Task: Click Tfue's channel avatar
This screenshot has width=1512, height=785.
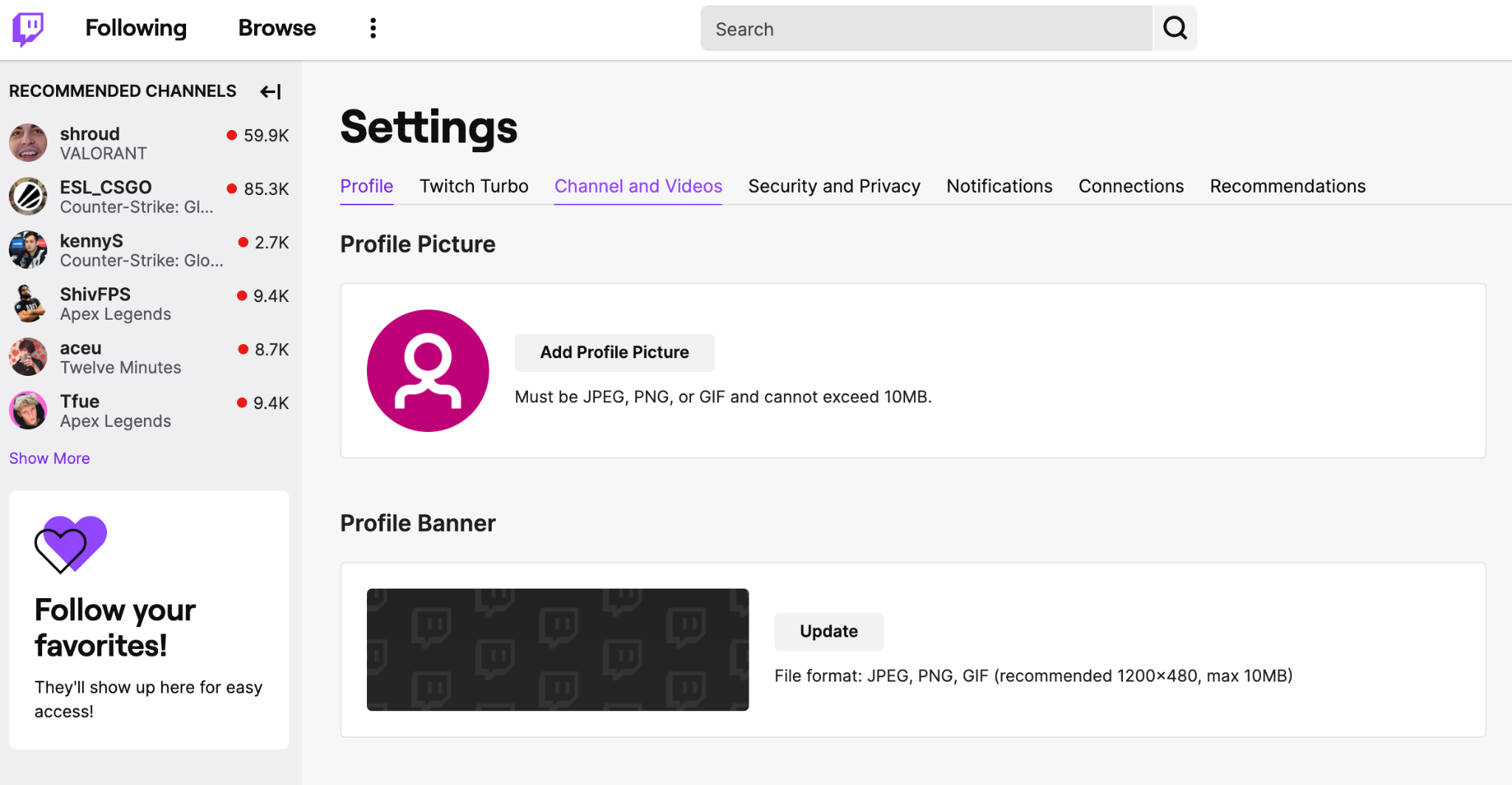Action: pos(28,411)
